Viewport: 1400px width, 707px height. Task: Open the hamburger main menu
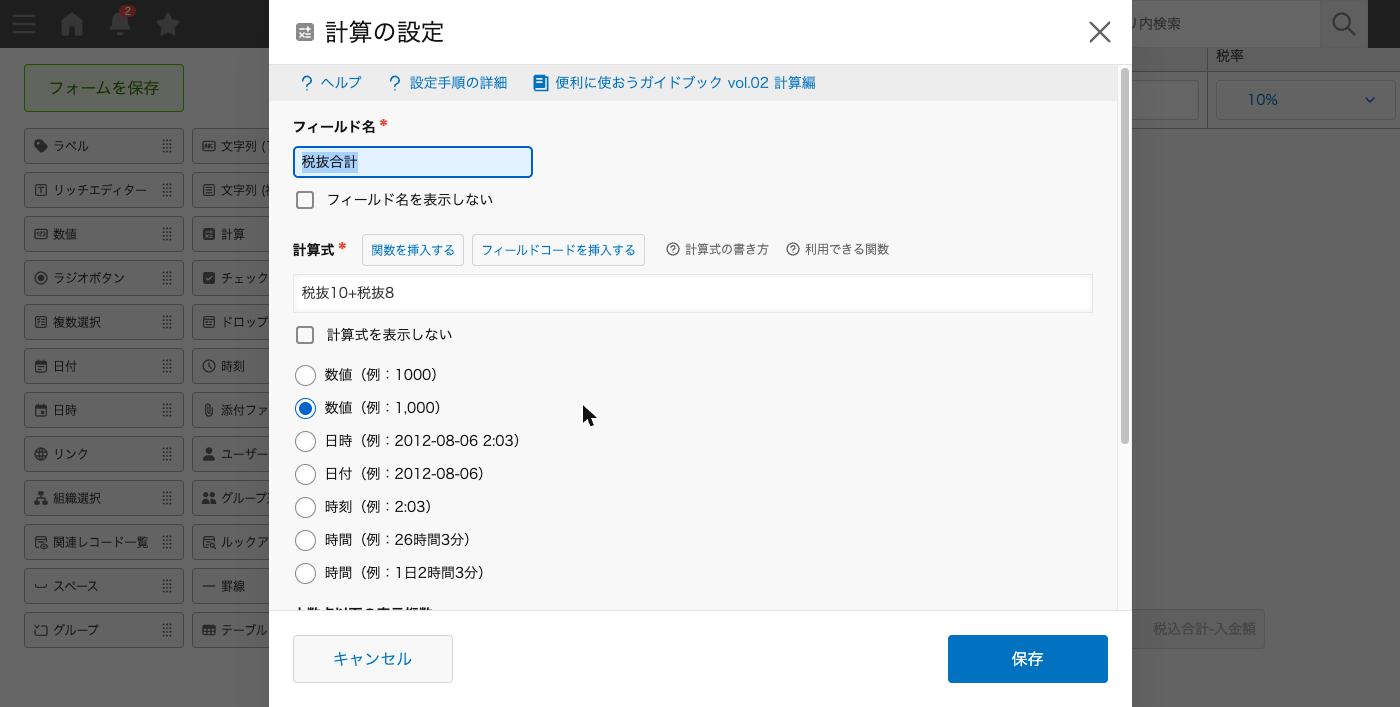(24, 24)
